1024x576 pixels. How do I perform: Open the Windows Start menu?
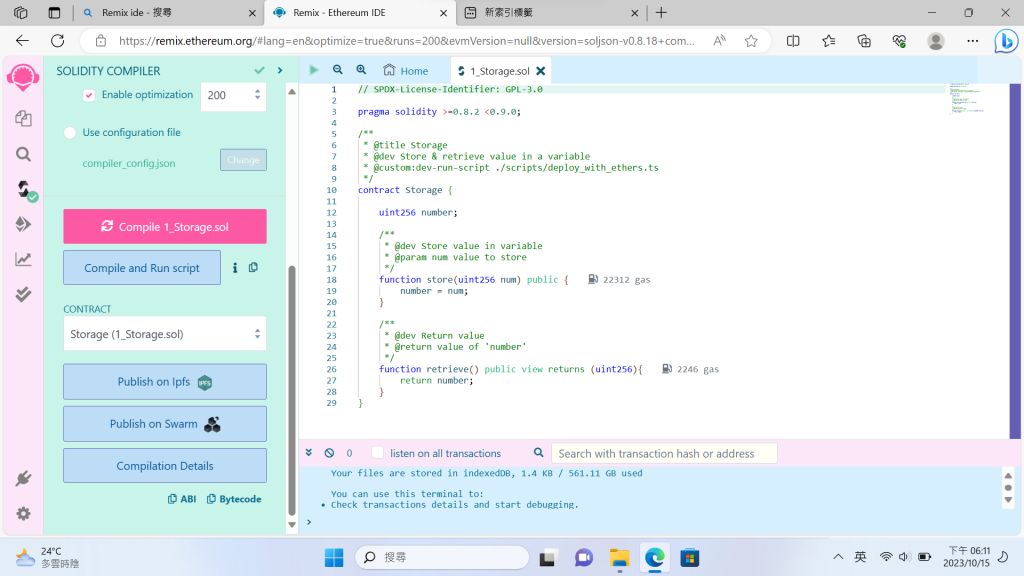tap(334, 558)
